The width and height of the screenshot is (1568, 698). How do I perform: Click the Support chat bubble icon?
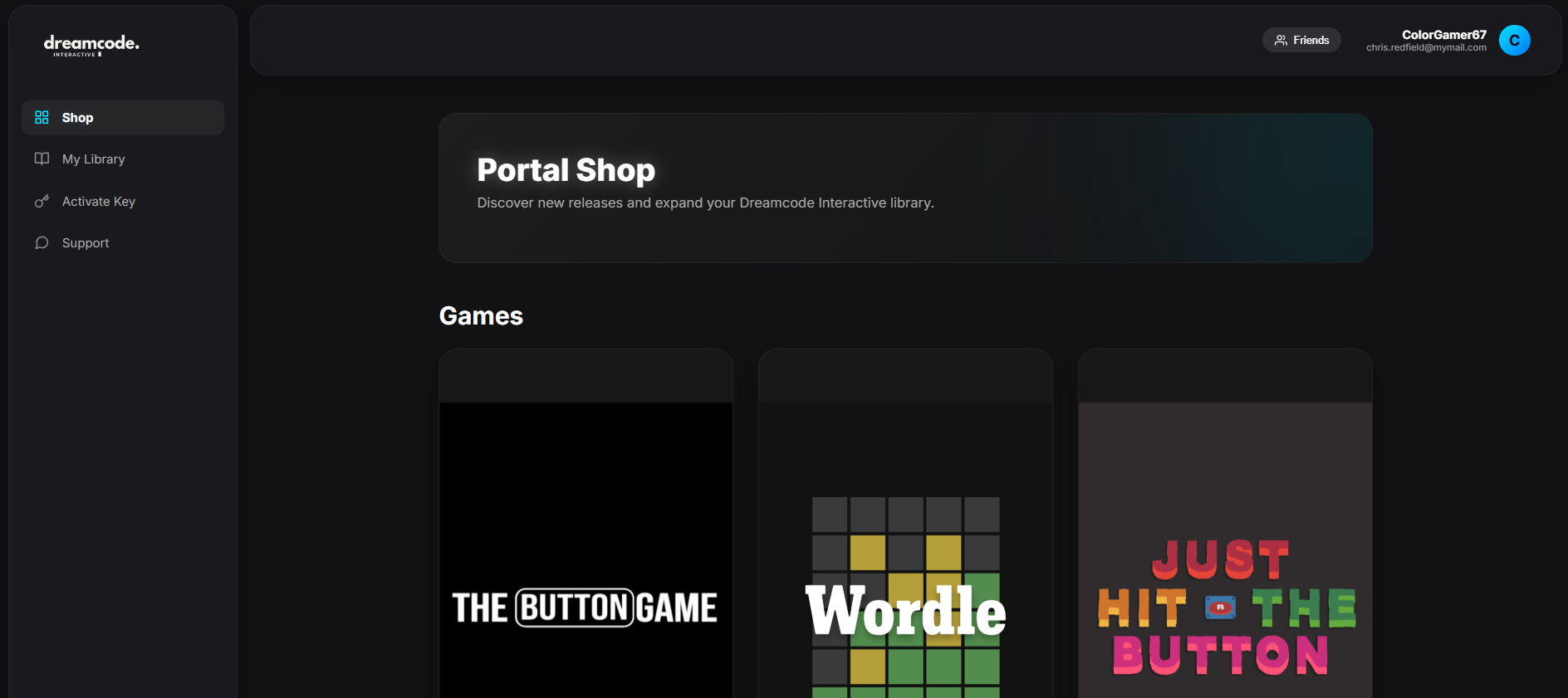[42, 243]
